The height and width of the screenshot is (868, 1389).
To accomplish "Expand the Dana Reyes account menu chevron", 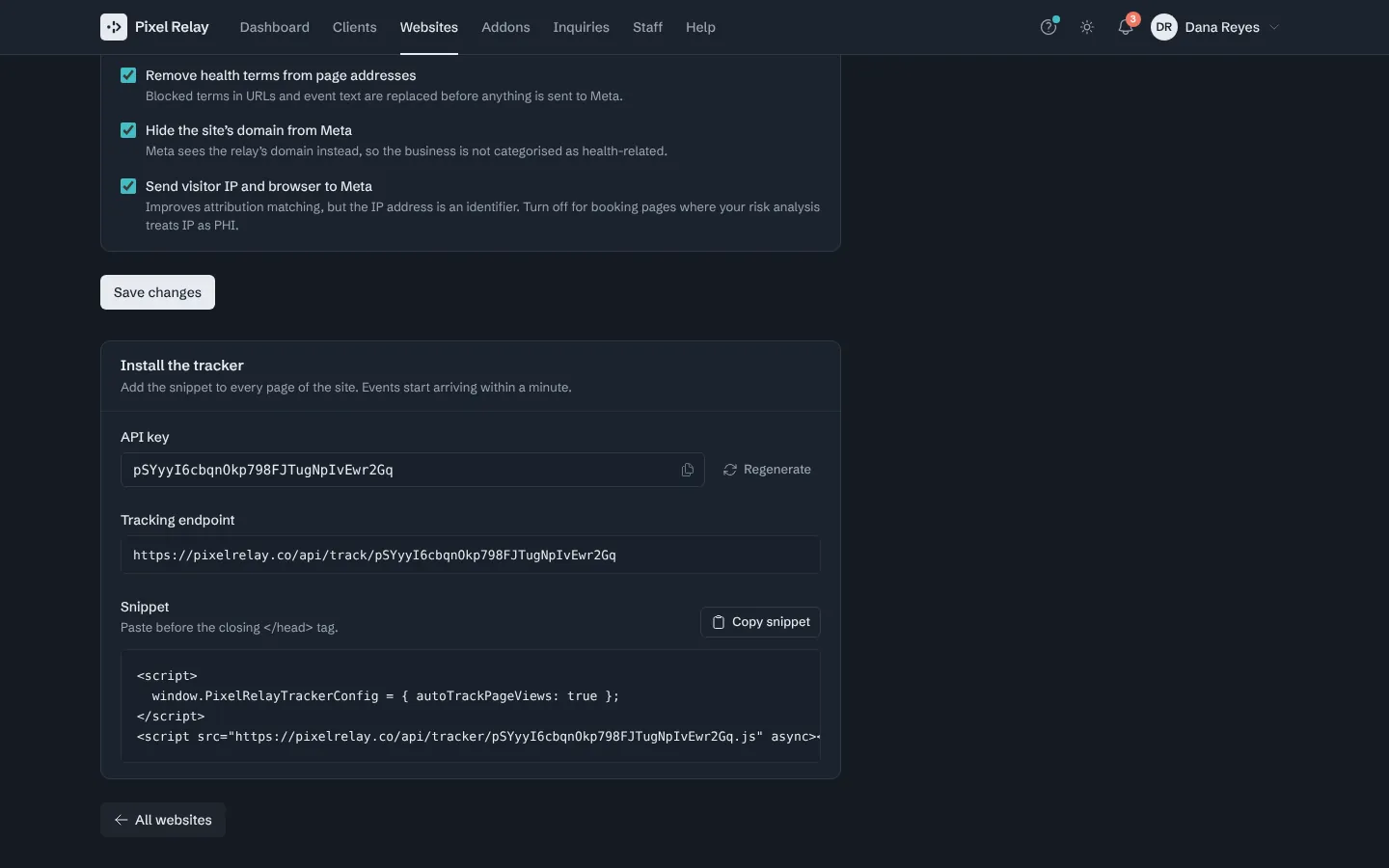I will click(1274, 27).
